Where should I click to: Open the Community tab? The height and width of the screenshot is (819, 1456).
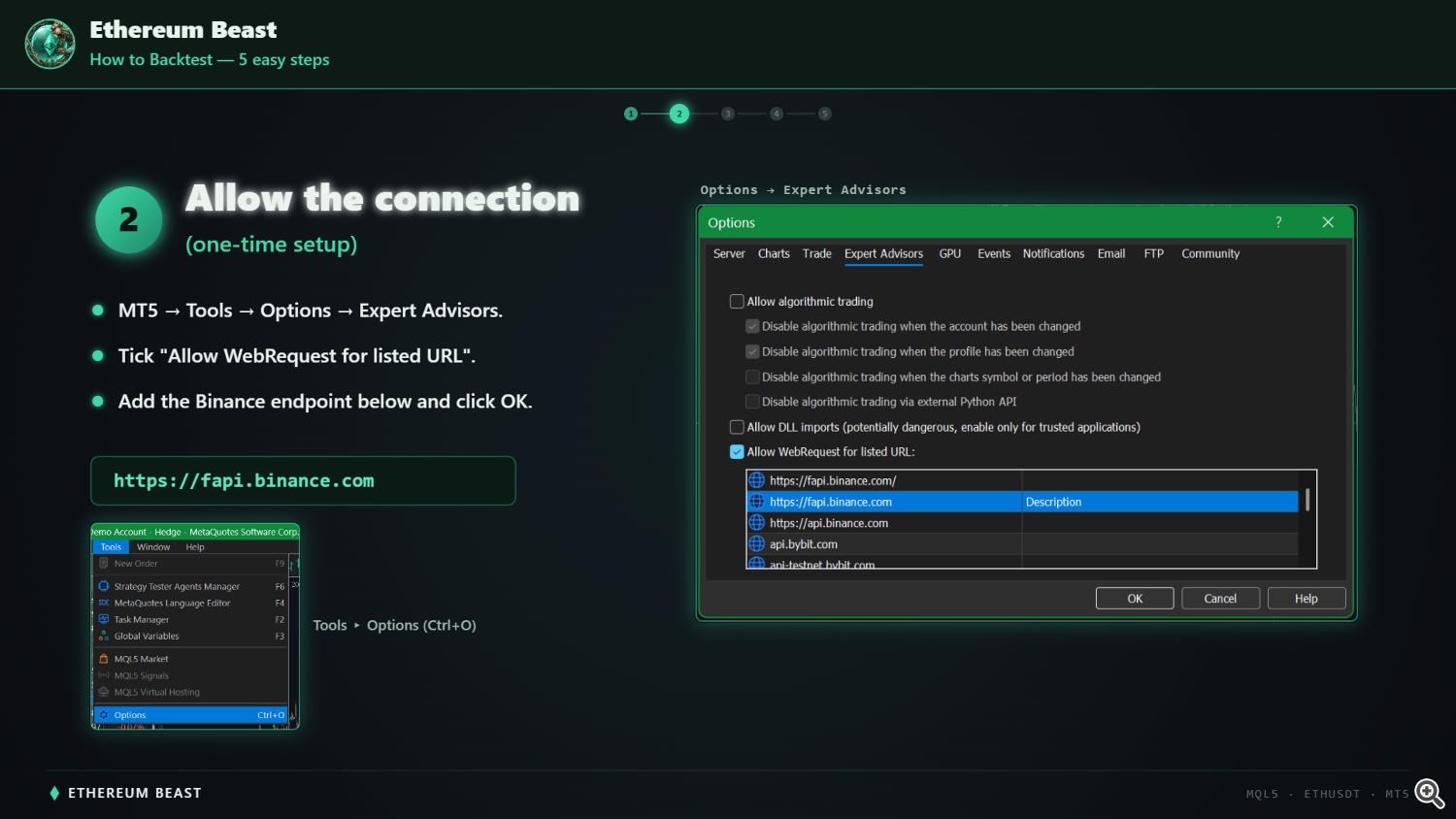(1210, 254)
